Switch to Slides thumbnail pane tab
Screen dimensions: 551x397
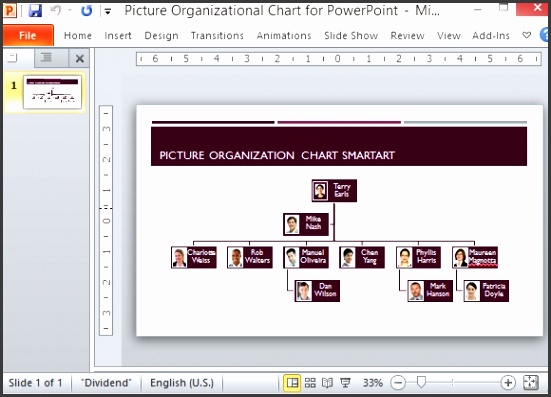(18, 58)
